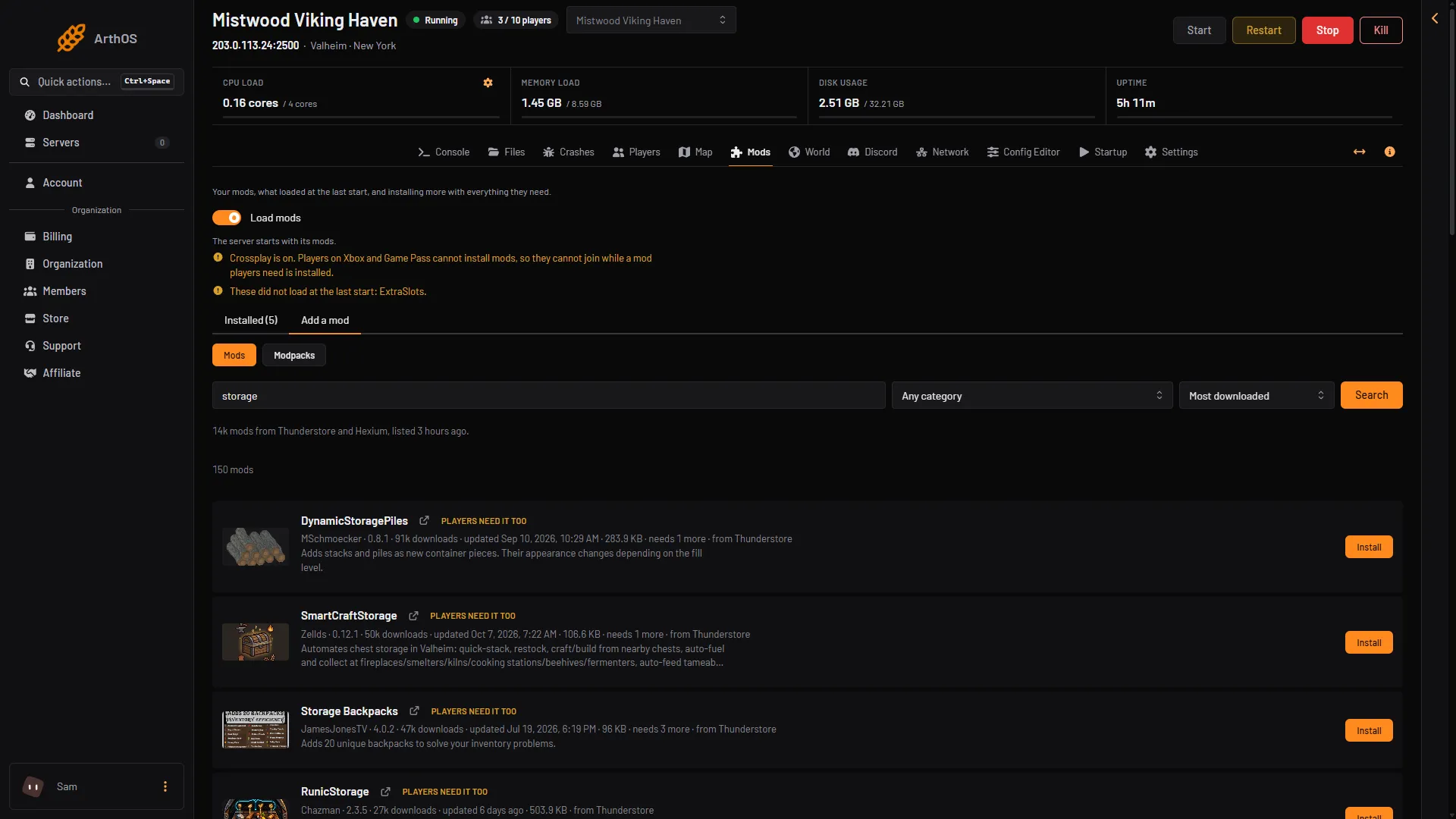Toggle full-width layout arrows icon
Image resolution: width=1456 pixels, height=819 pixels.
[x=1360, y=152]
